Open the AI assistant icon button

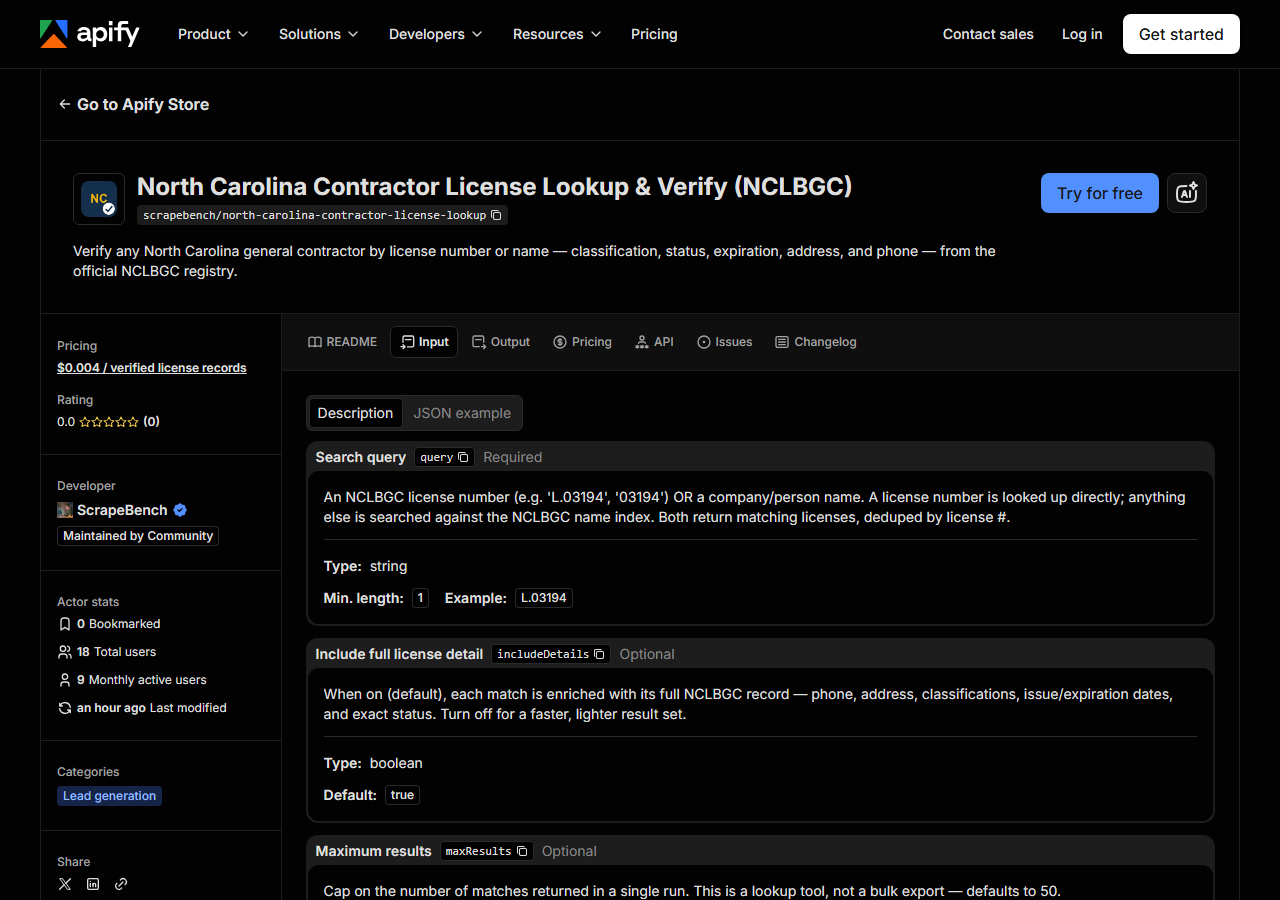[x=1187, y=193]
